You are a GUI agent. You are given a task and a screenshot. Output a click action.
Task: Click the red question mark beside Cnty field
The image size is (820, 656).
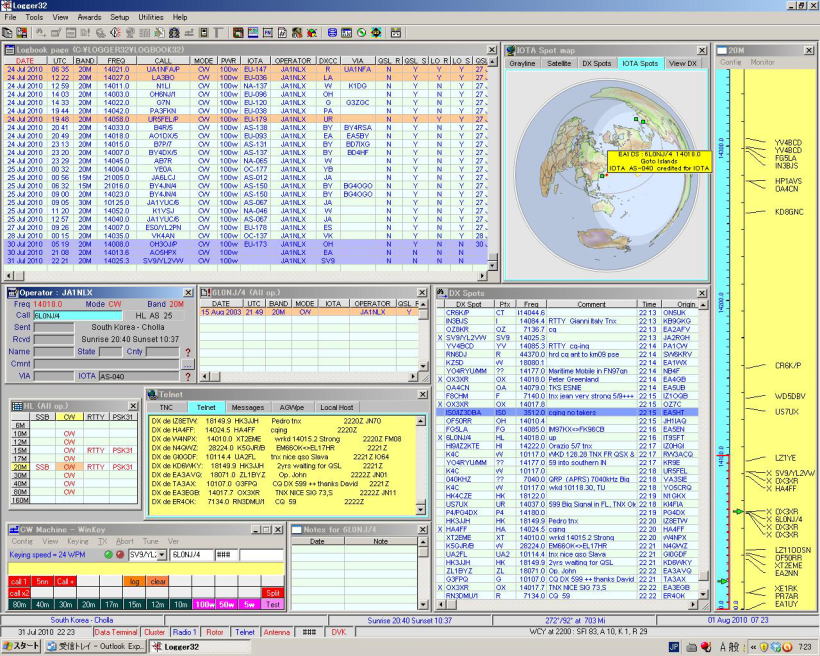pyautogui.click(x=188, y=352)
